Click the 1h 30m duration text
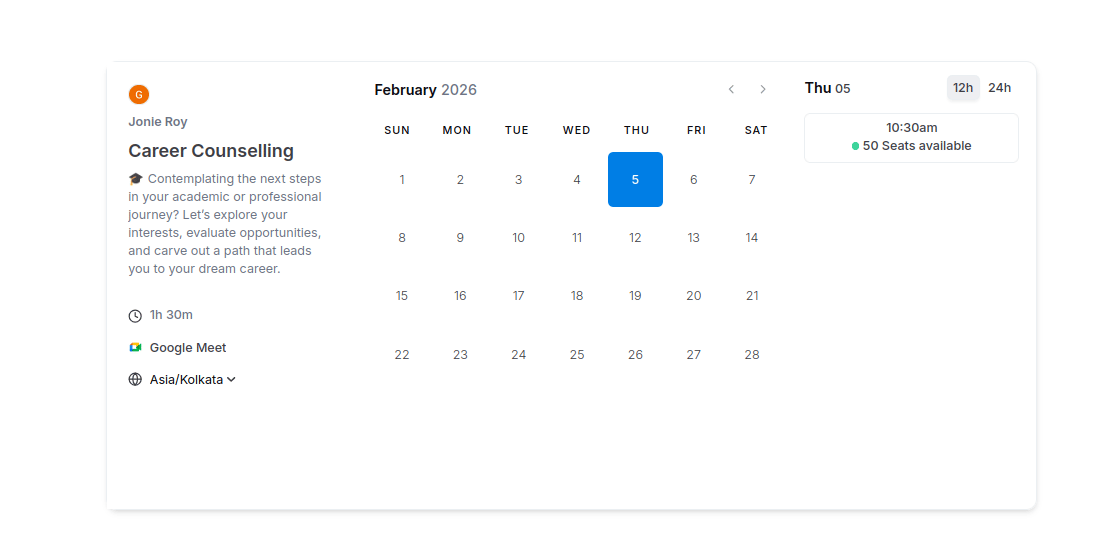 point(171,315)
